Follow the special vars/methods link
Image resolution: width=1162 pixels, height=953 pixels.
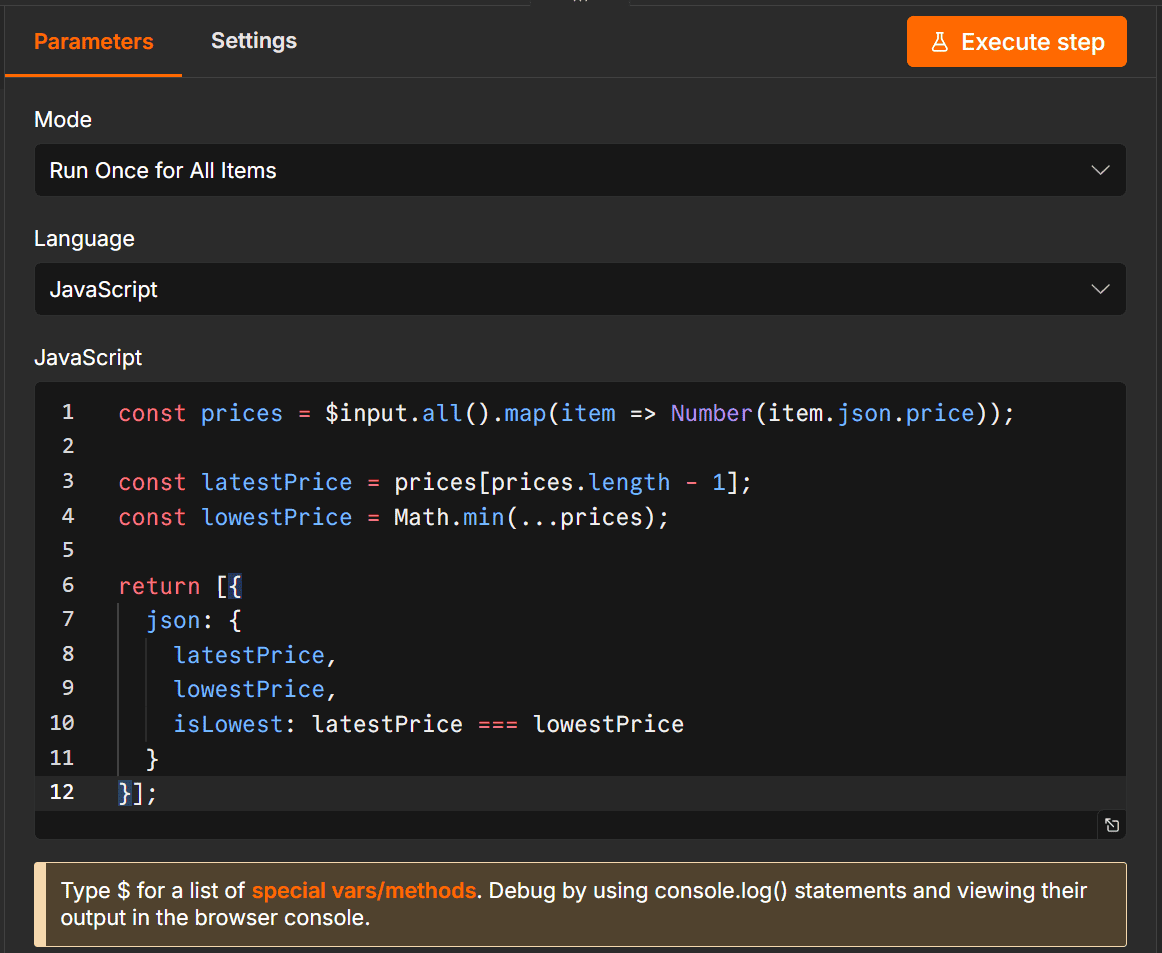coord(363,890)
